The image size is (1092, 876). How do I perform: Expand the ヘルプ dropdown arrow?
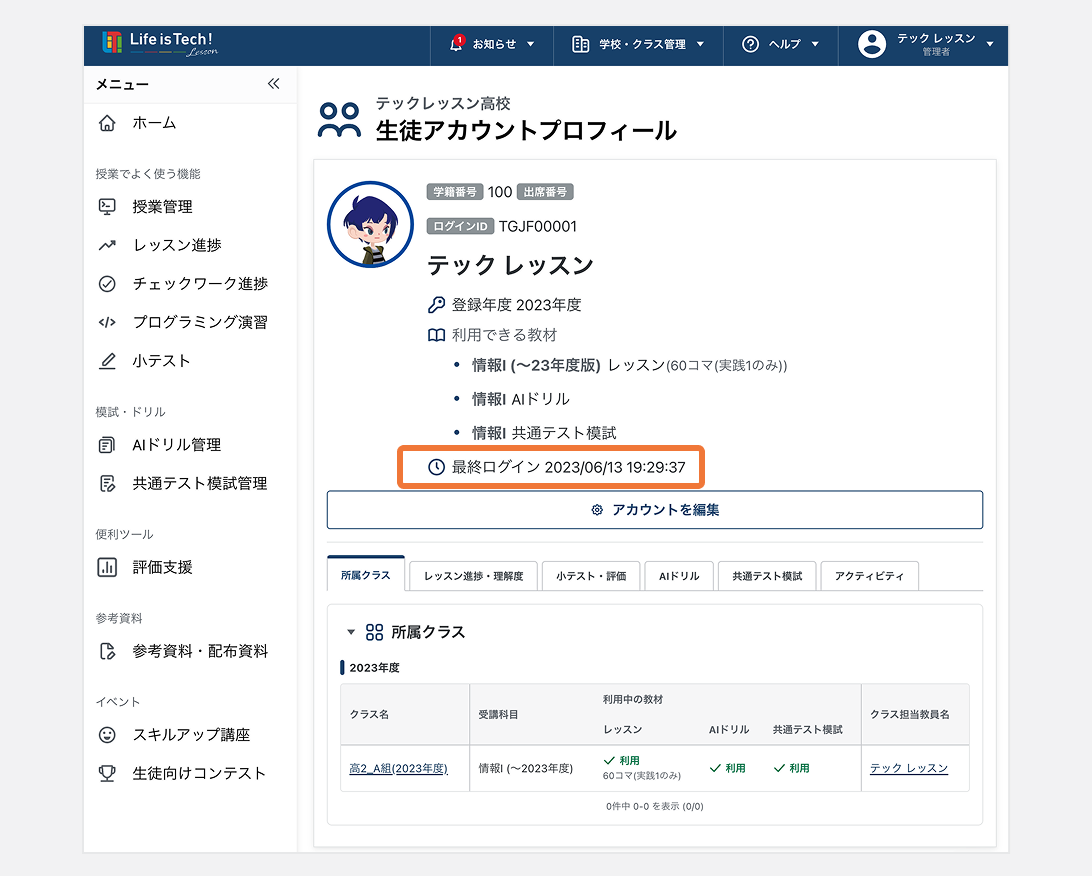(x=815, y=44)
